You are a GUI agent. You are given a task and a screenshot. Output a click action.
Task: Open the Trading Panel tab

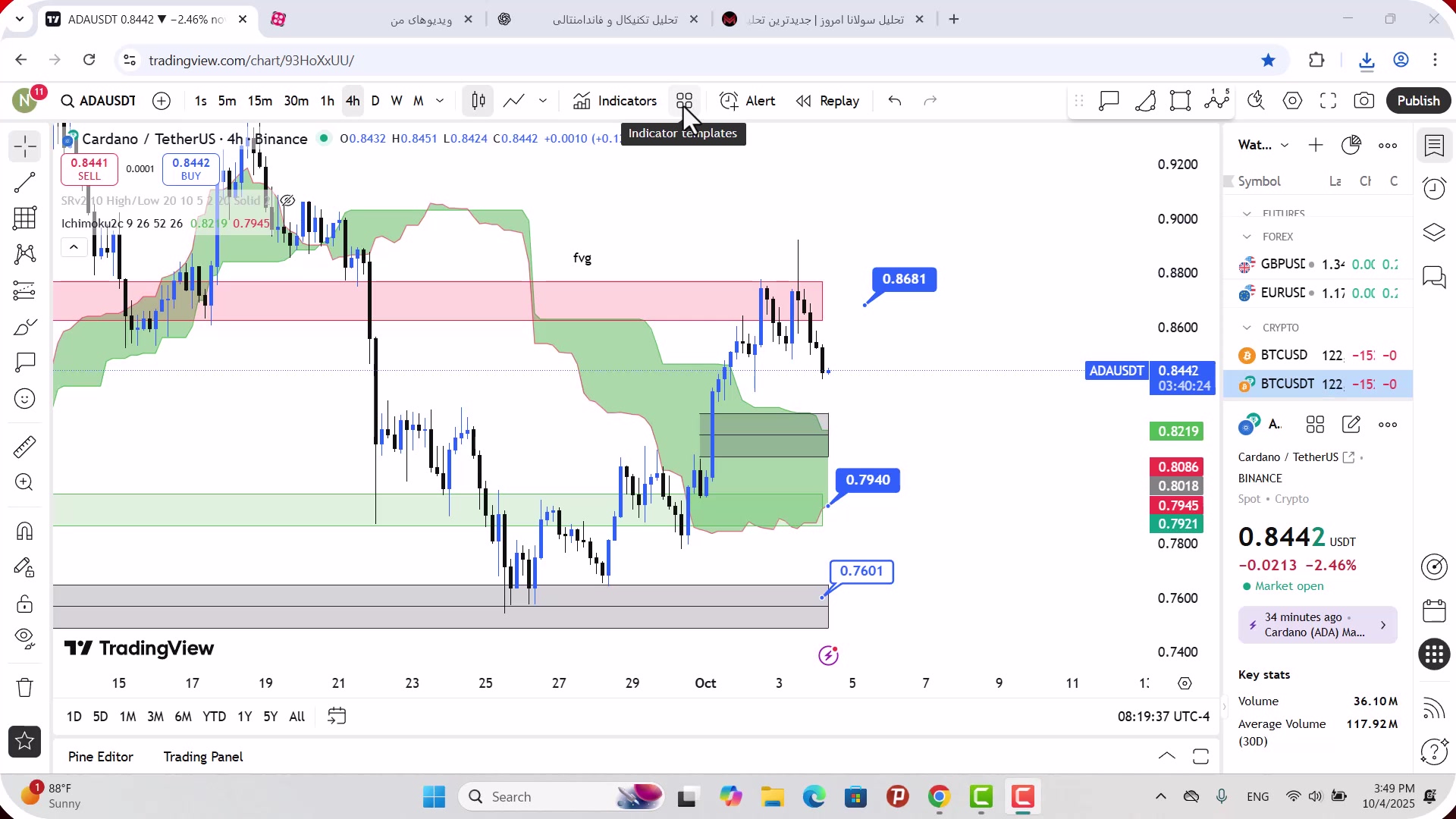[x=203, y=757]
